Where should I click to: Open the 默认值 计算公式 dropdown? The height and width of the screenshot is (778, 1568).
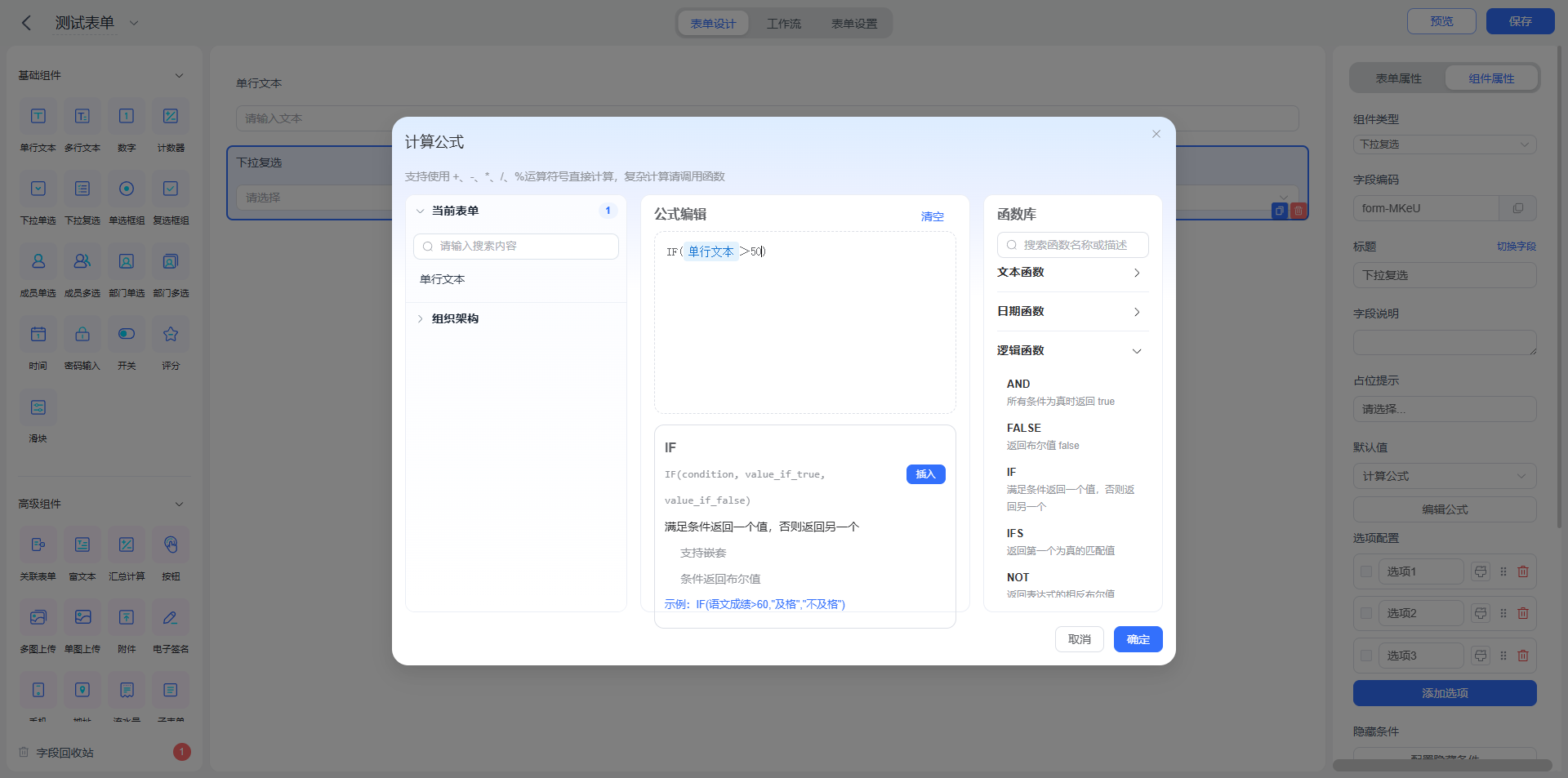tap(1445, 476)
